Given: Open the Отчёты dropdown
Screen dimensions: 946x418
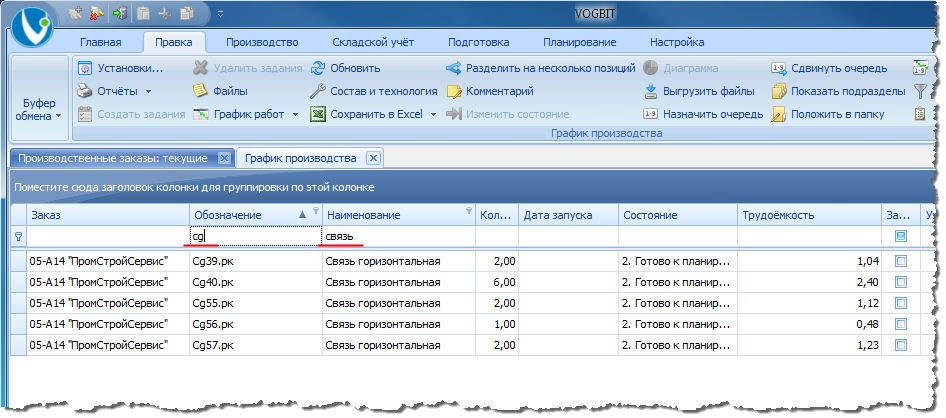Looking at the screenshot, I should click(148, 92).
